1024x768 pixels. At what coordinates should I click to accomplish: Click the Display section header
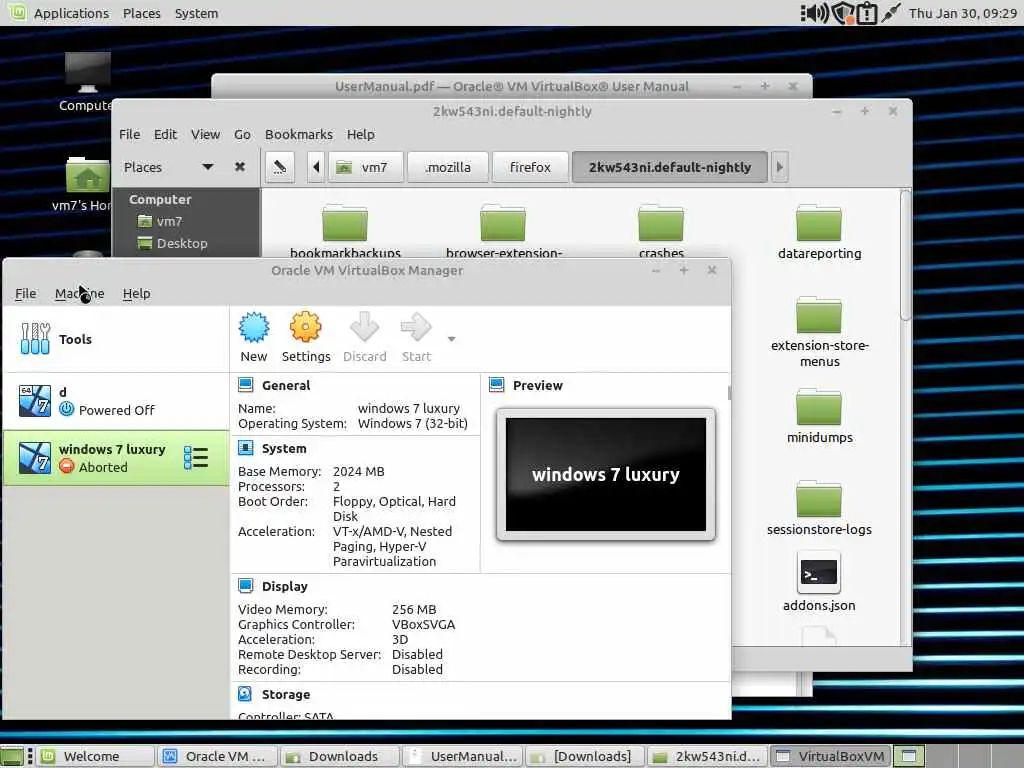(x=284, y=586)
